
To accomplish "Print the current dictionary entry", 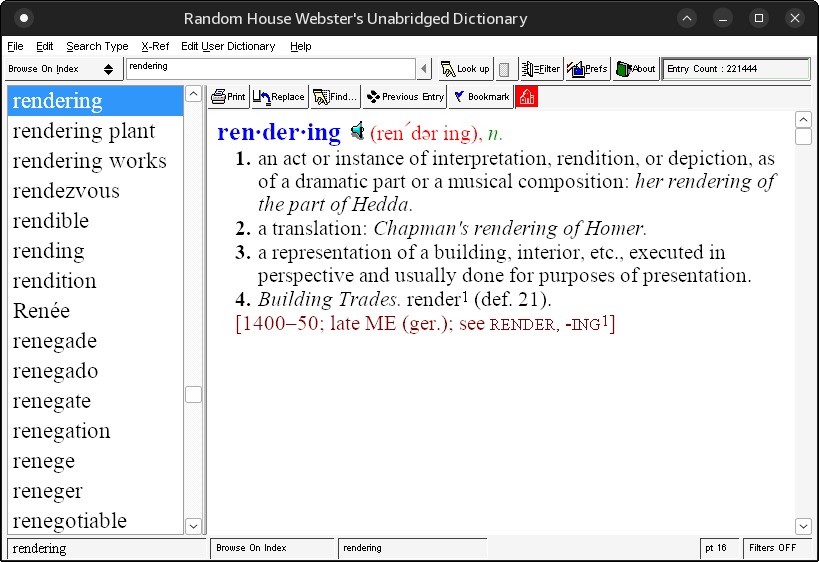I will (x=228, y=97).
